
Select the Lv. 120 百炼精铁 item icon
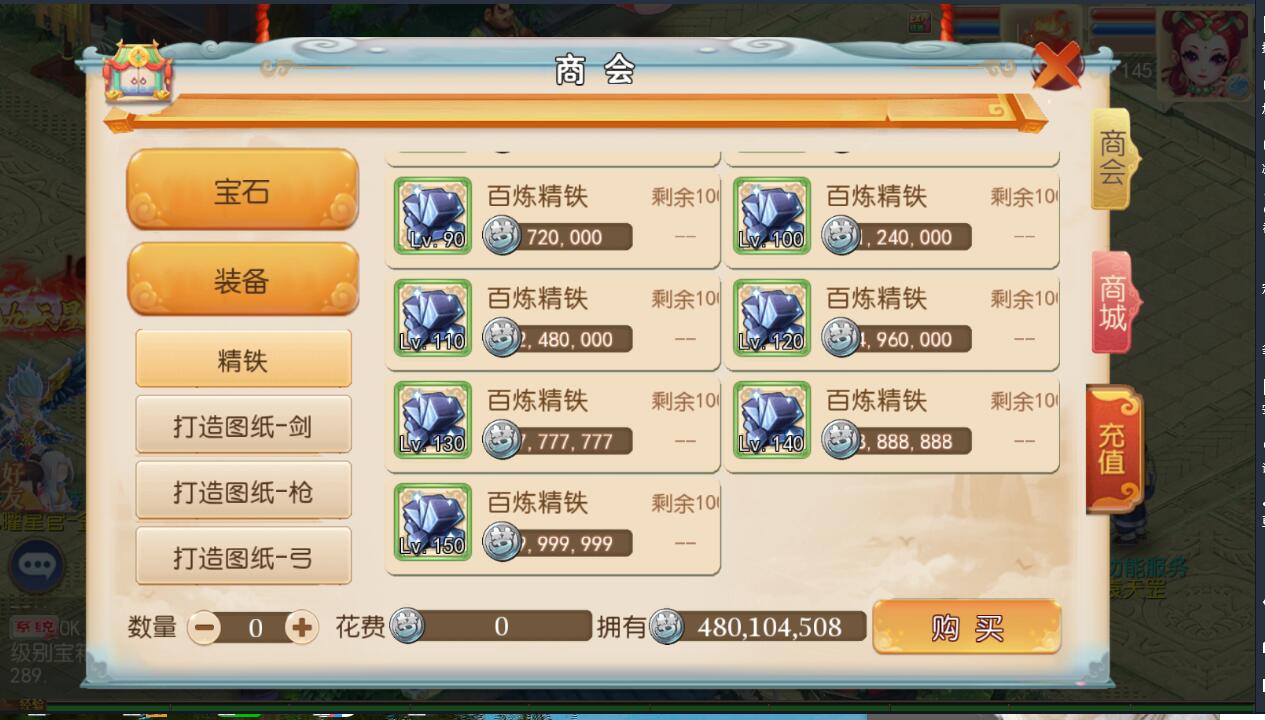[772, 318]
